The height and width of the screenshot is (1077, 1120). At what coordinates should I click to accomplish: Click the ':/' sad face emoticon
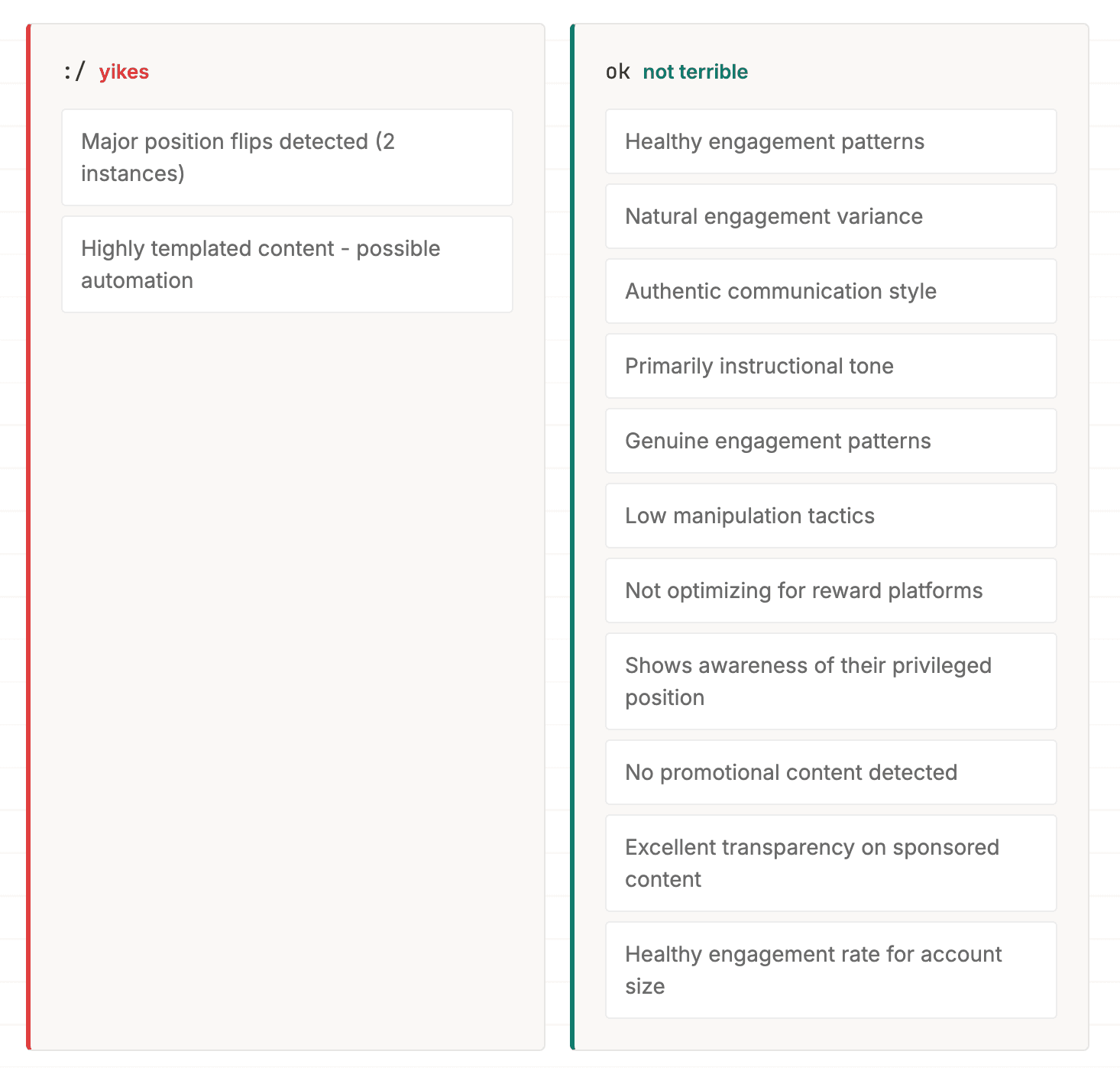click(74, 72)
